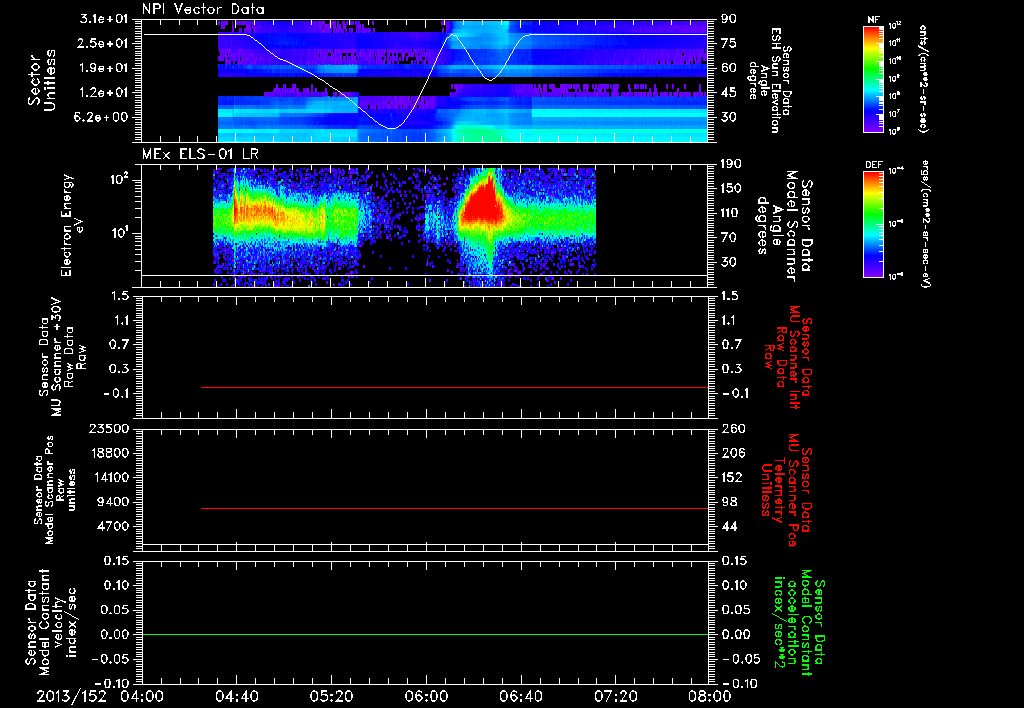Click the 1.2e+01 sector tick value

click(103, 93)
